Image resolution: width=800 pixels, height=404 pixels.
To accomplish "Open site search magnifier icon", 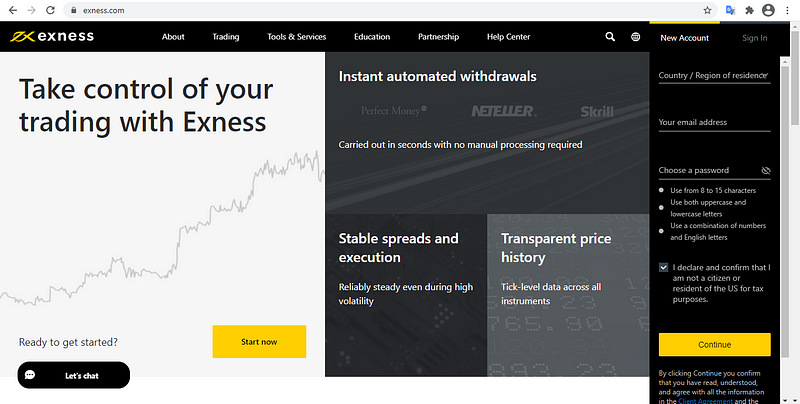I will click(x=610, y=37).
